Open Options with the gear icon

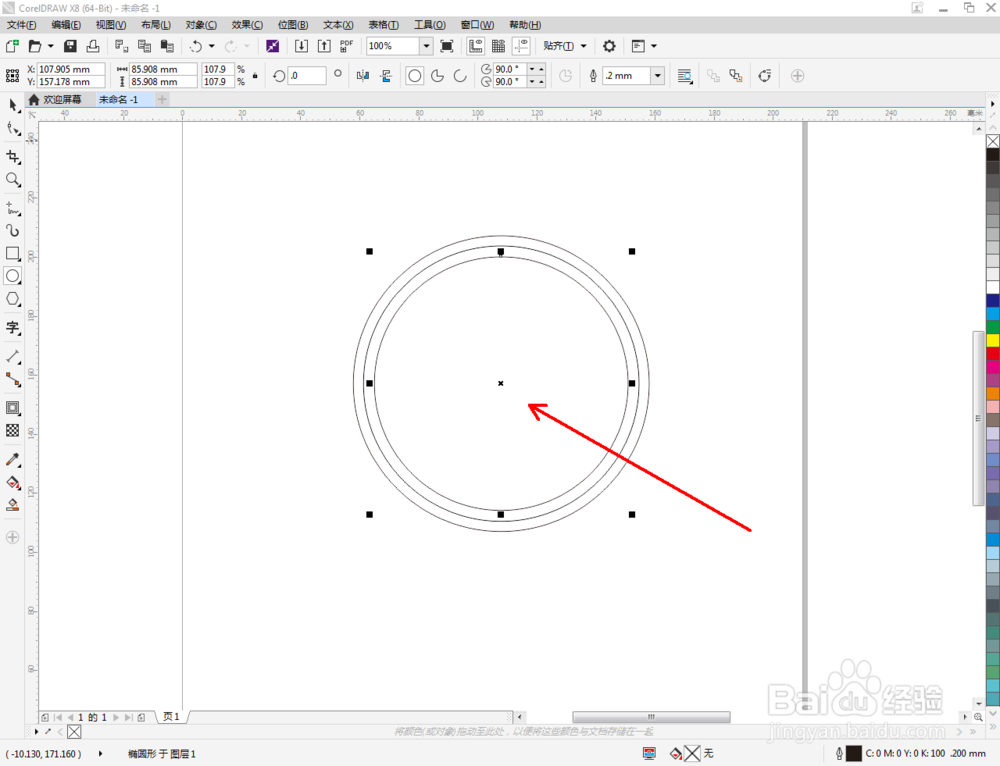tap(609, 46)
